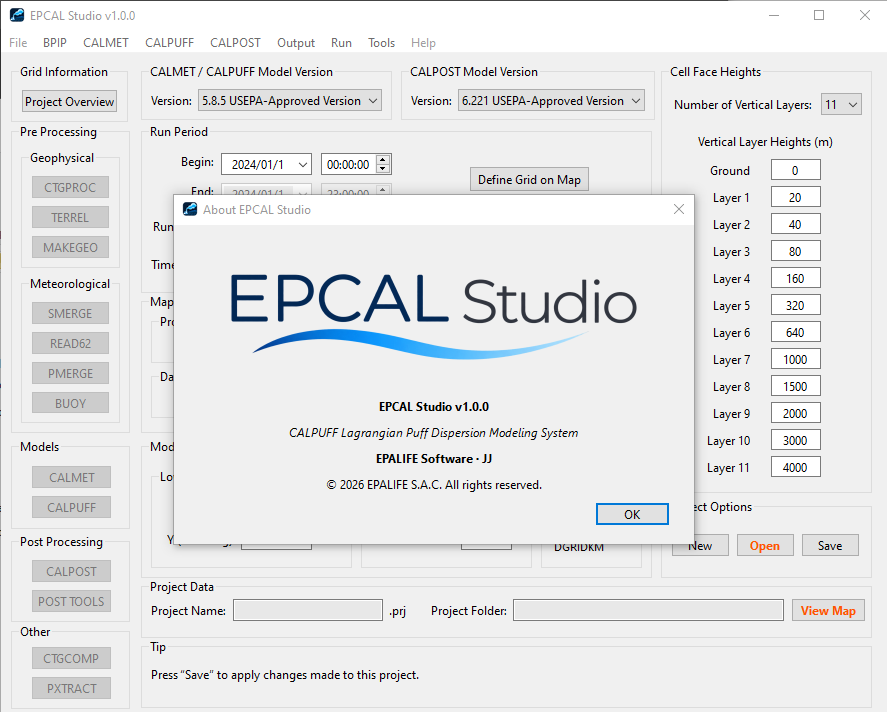Expand the CALMET / CALPUFF version dropdown

(x=373, y=101)
